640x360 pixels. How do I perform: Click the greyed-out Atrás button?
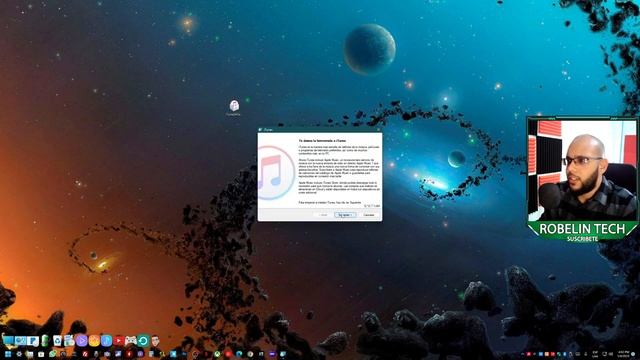(323, 215)
